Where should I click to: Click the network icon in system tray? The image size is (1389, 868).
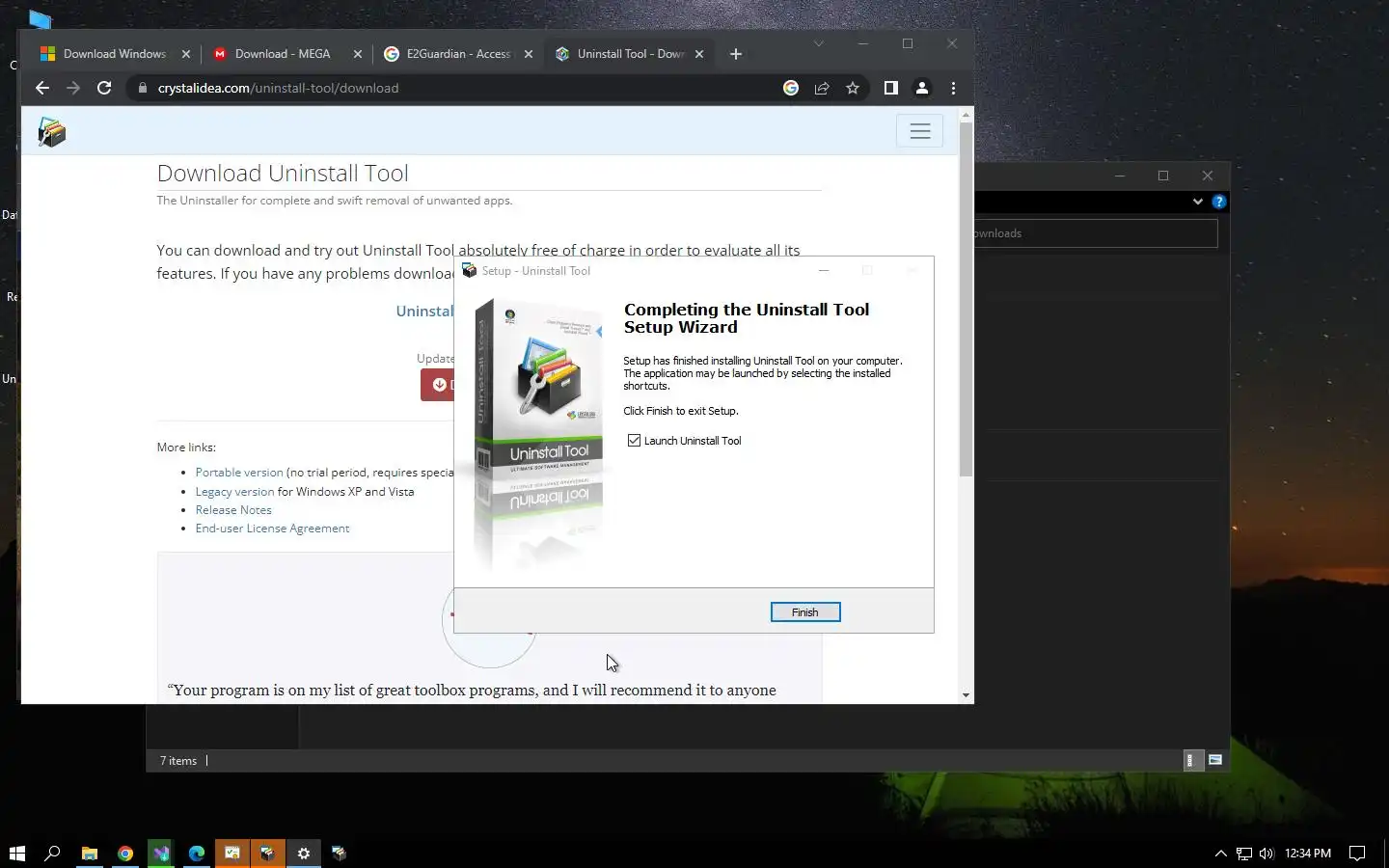[1244, 853]
